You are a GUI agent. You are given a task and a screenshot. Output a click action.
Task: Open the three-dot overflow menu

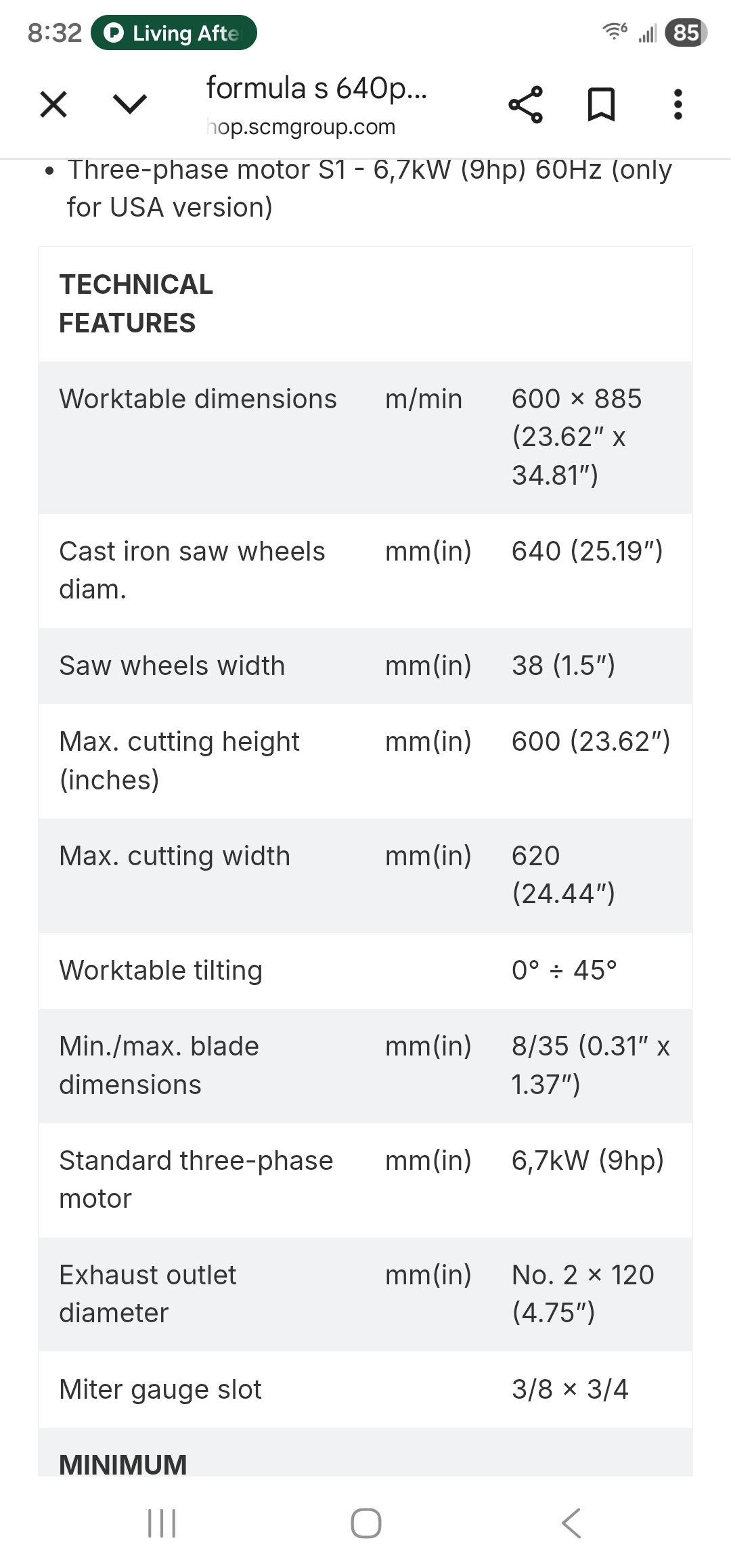point(678,104)
